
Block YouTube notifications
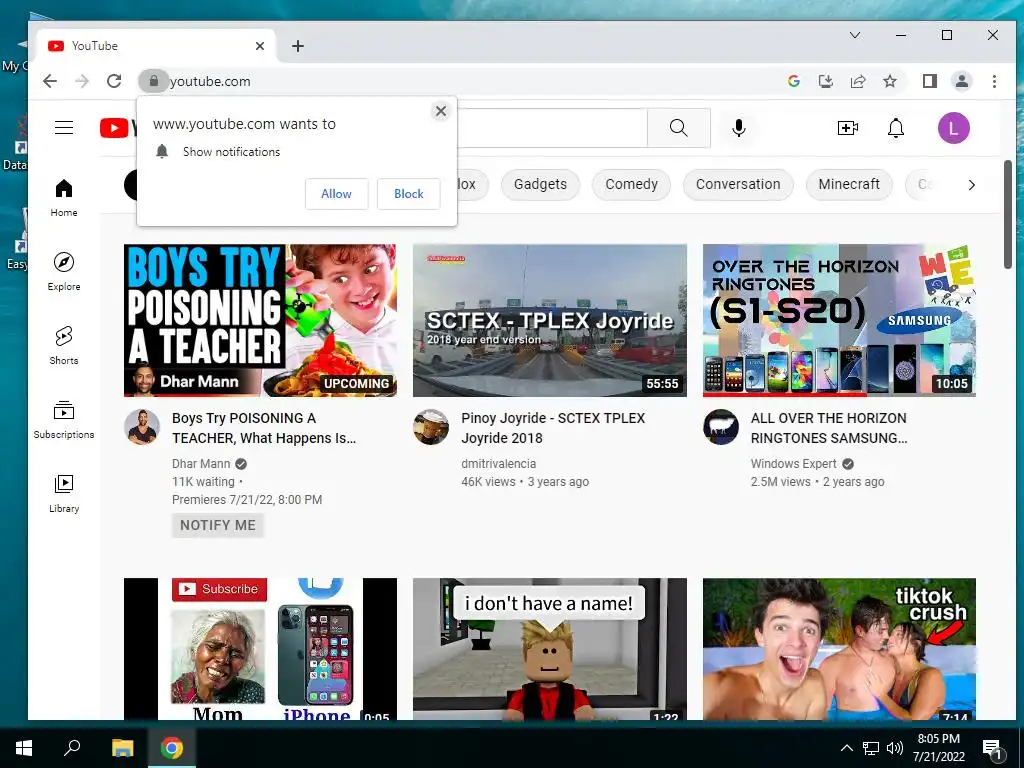pyautogui.click(x=409, y=194)
